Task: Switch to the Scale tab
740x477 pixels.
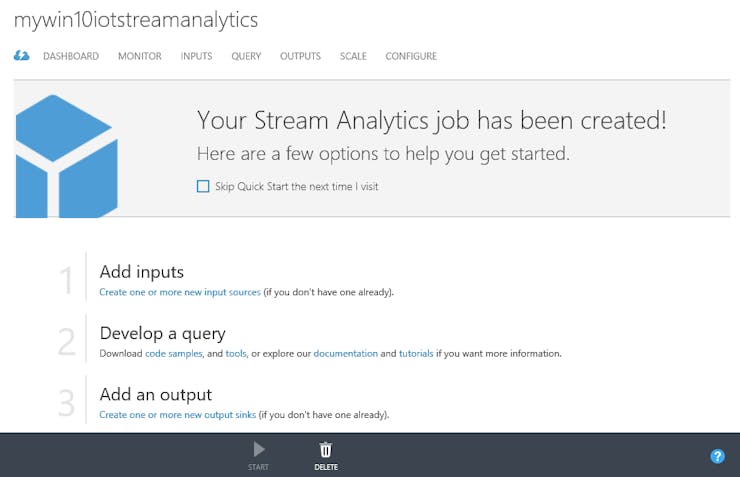Action: pos(353,56)
